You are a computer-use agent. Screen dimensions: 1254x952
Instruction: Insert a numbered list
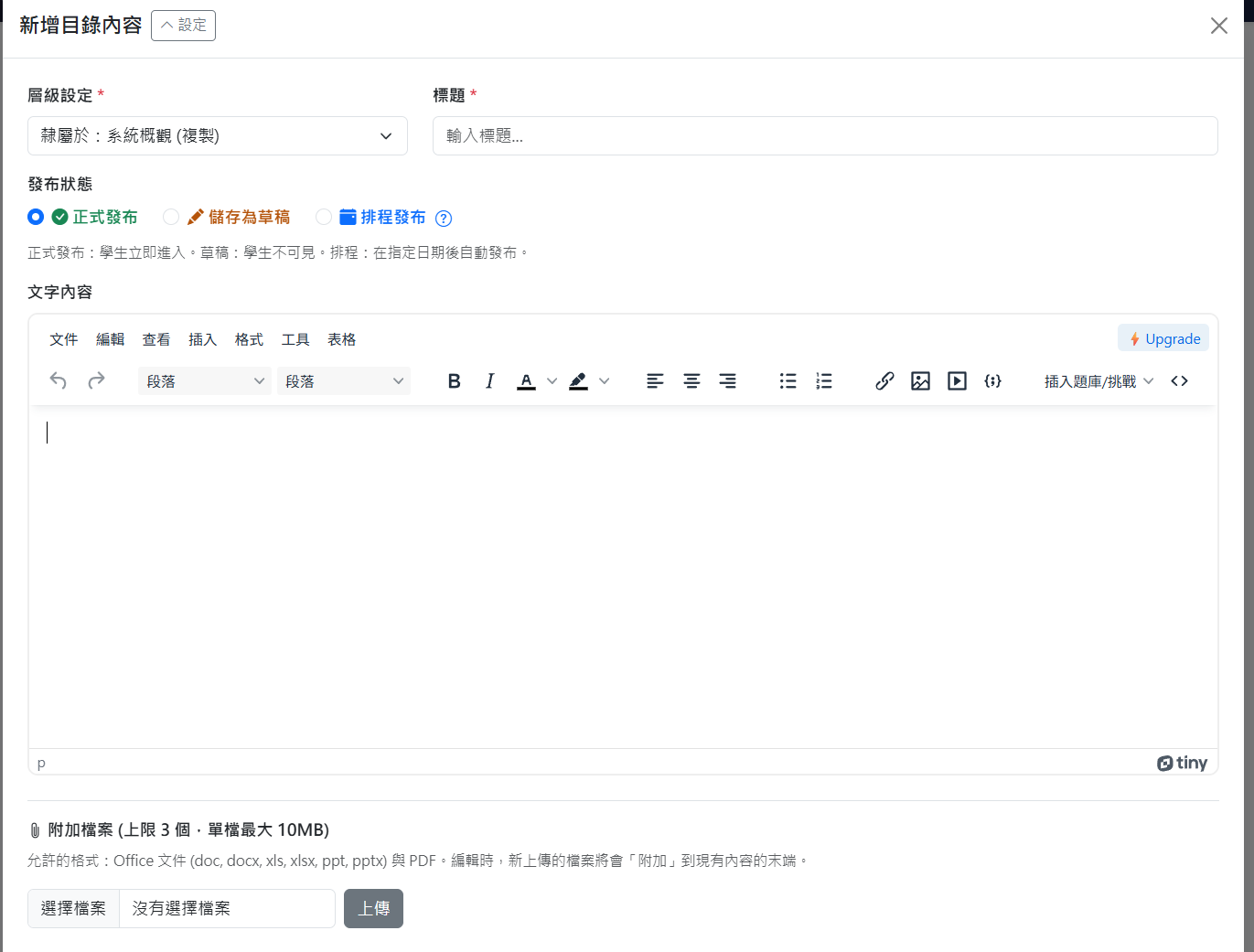(824, 381)
